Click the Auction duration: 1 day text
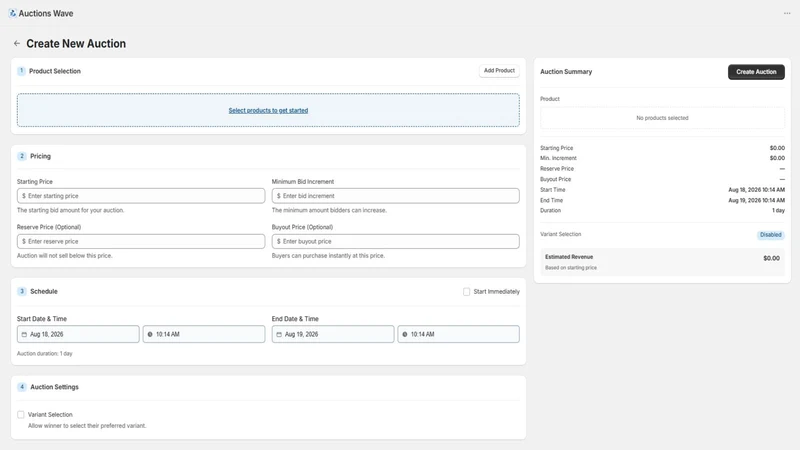 pos(45,354)
